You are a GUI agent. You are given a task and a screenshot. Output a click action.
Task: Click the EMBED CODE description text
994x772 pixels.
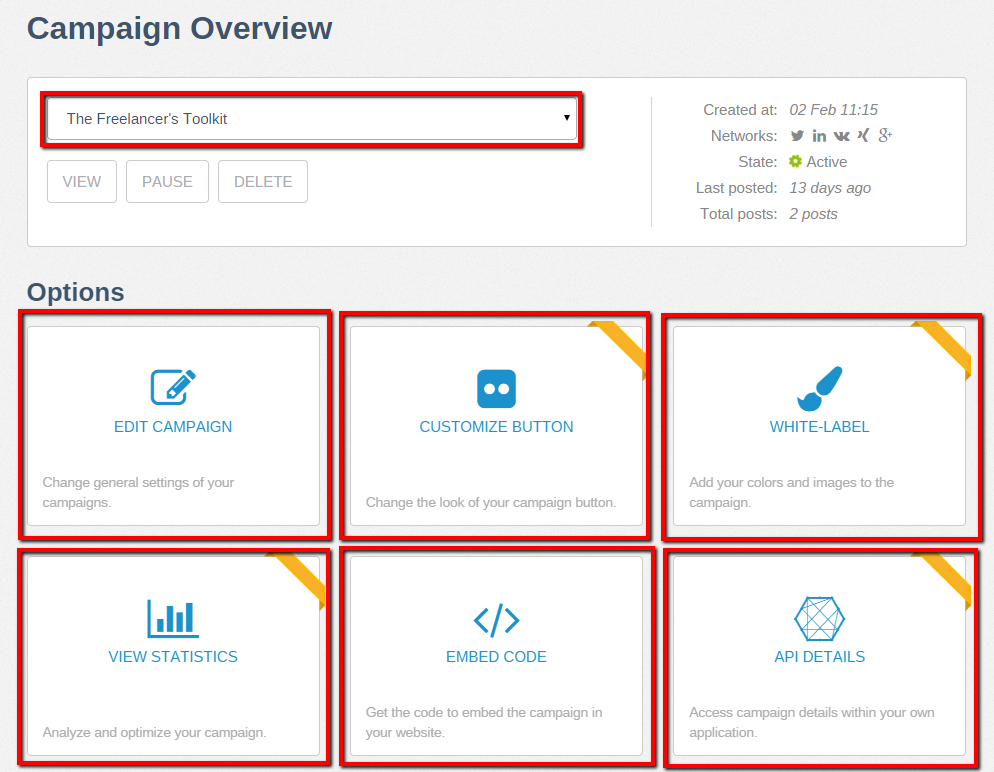click(497, 723)
